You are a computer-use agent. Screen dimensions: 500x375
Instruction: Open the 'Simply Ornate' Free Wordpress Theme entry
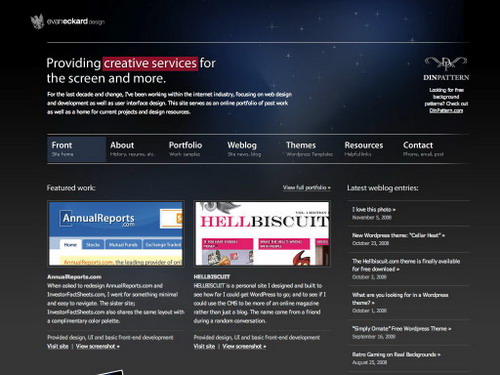(402, 329)
